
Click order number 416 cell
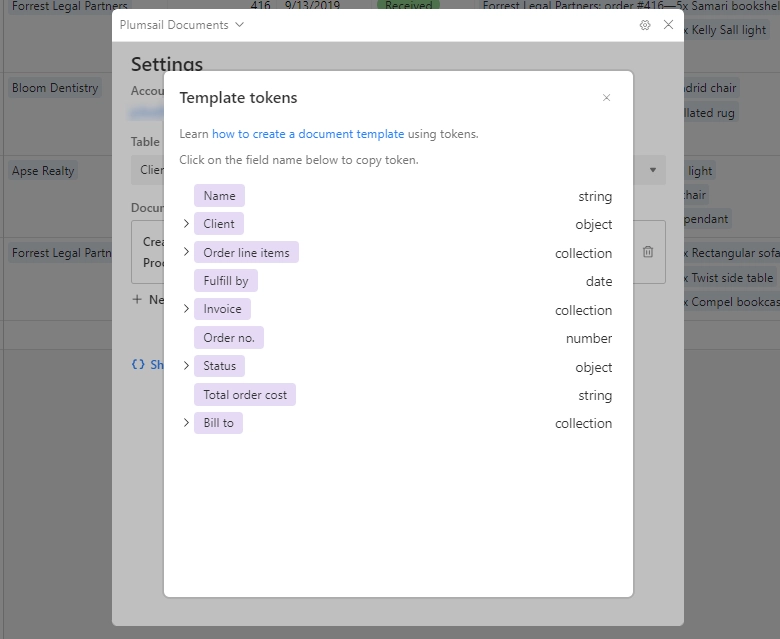tap(261, 5)
